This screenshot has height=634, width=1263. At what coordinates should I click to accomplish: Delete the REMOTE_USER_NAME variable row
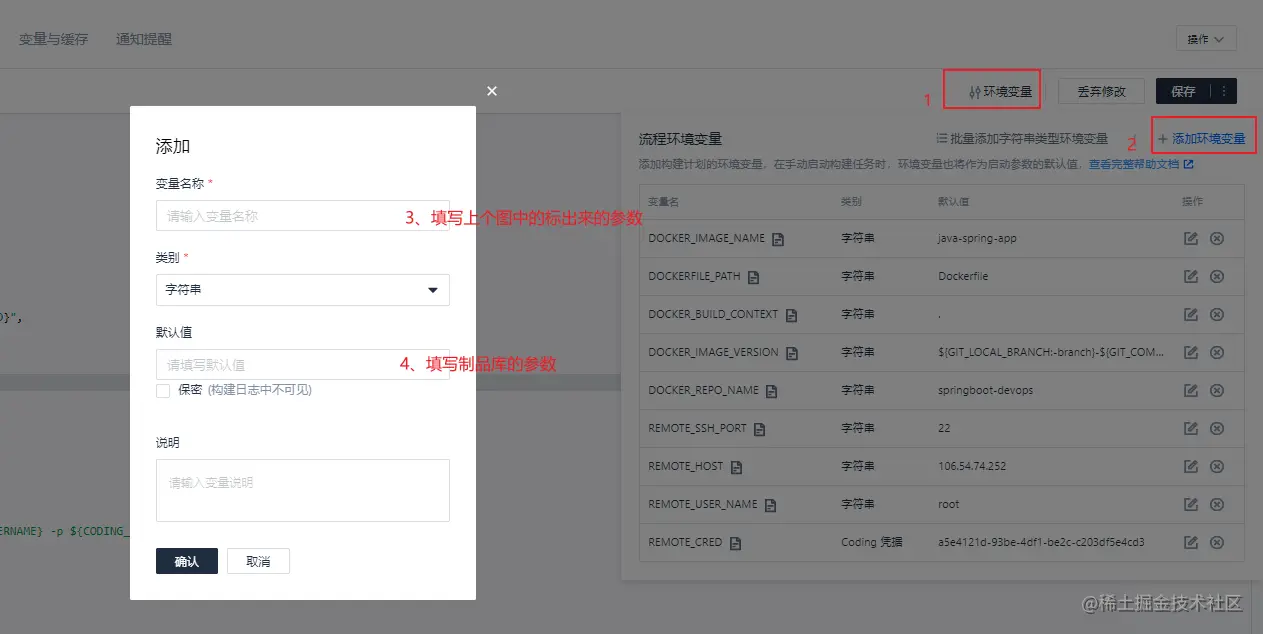(x=1217, y=504)
